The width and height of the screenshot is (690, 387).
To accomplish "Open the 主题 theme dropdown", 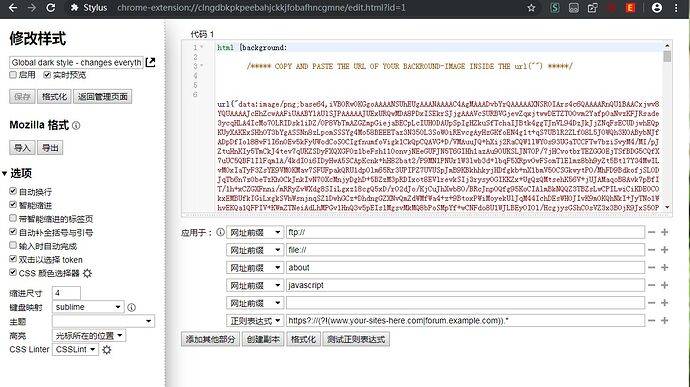I will tap(103, 321).
